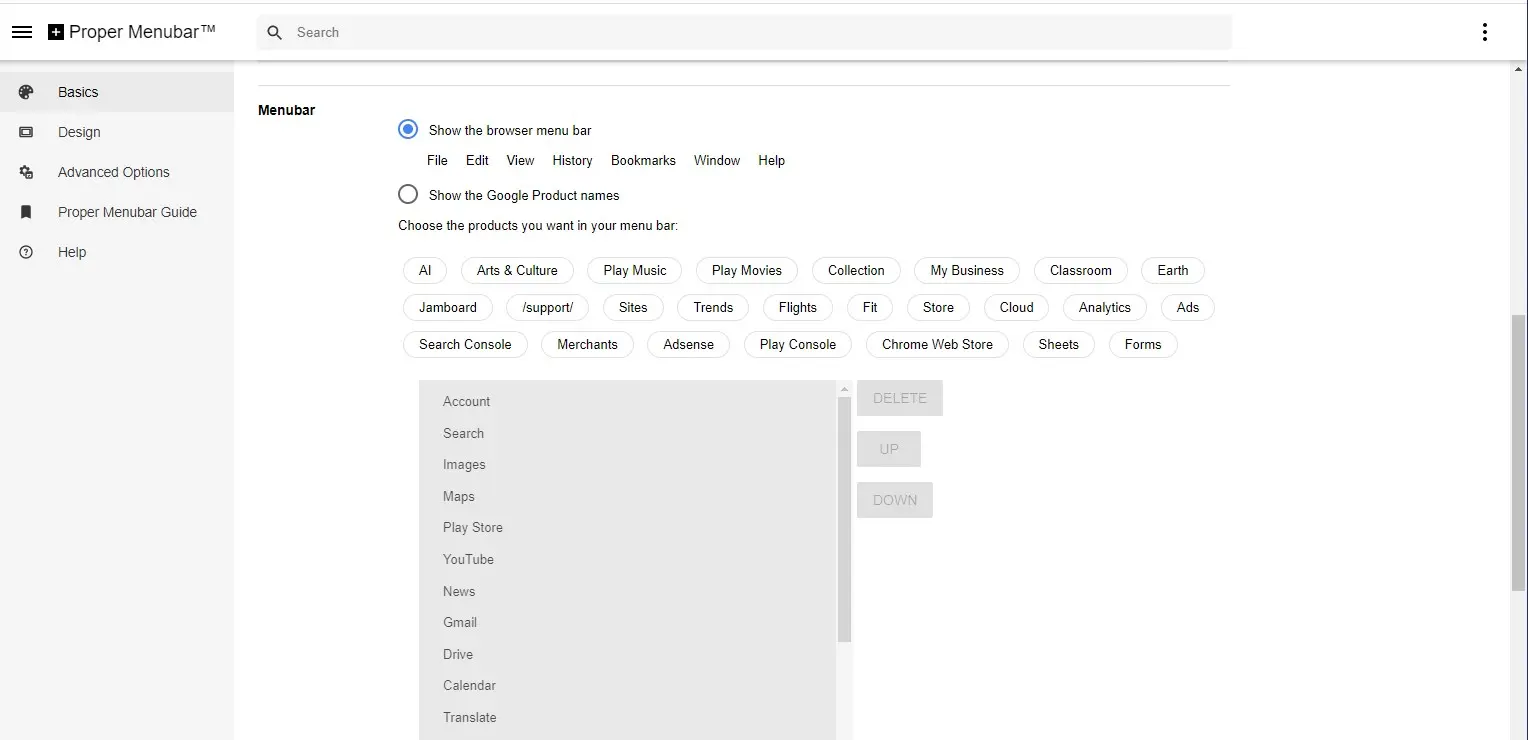Image resolution: width=1528 pixels, height=740 pixels.
Task: Add the Search Console chip
Action: (x=465, y=344)
